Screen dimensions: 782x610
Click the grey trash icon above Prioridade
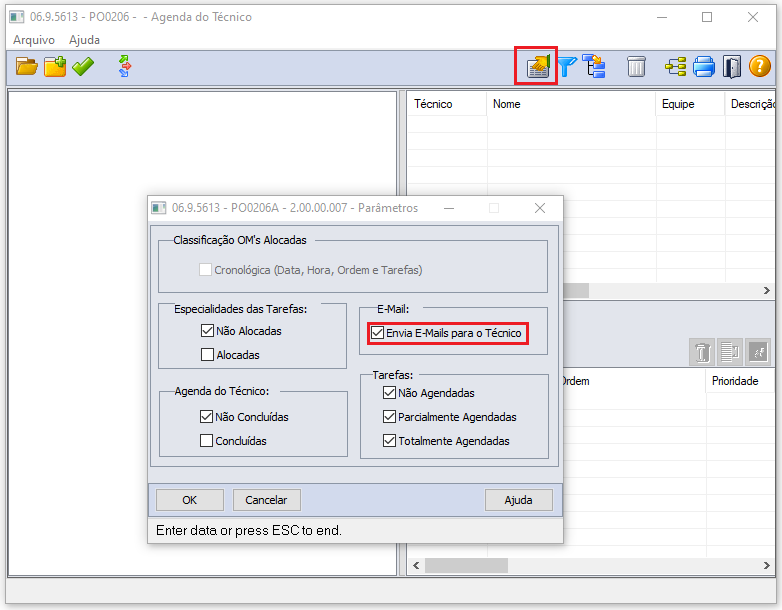(x=702, y=352)
